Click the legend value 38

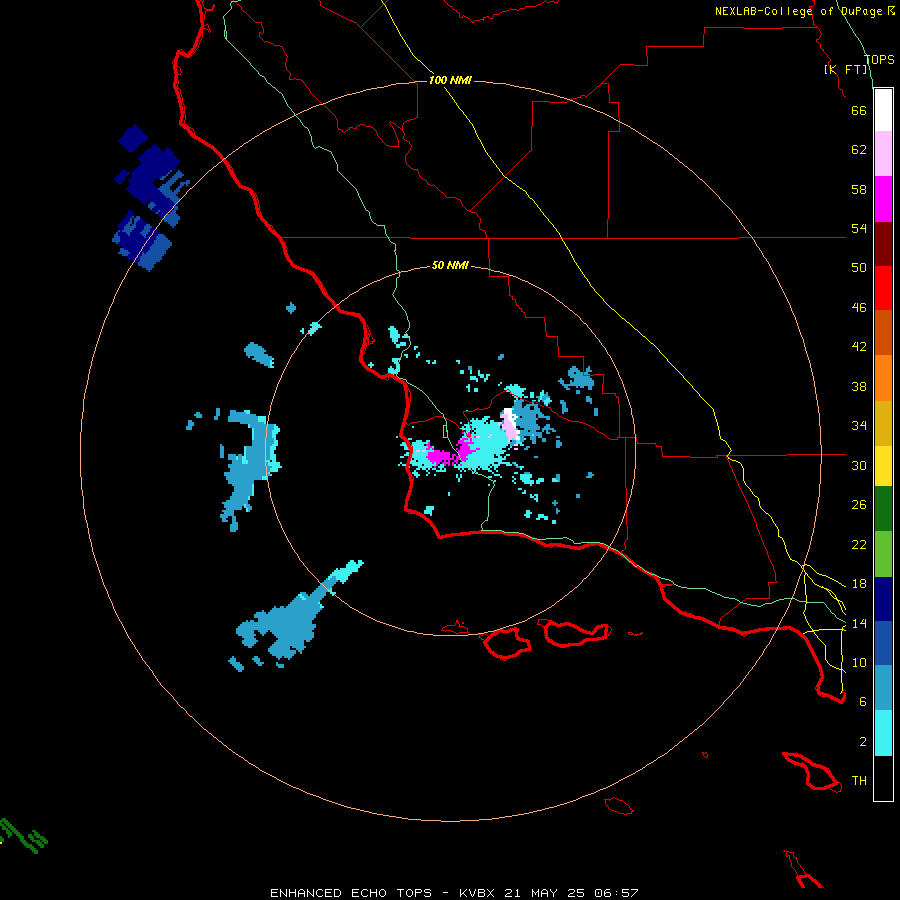coord(859,386)
